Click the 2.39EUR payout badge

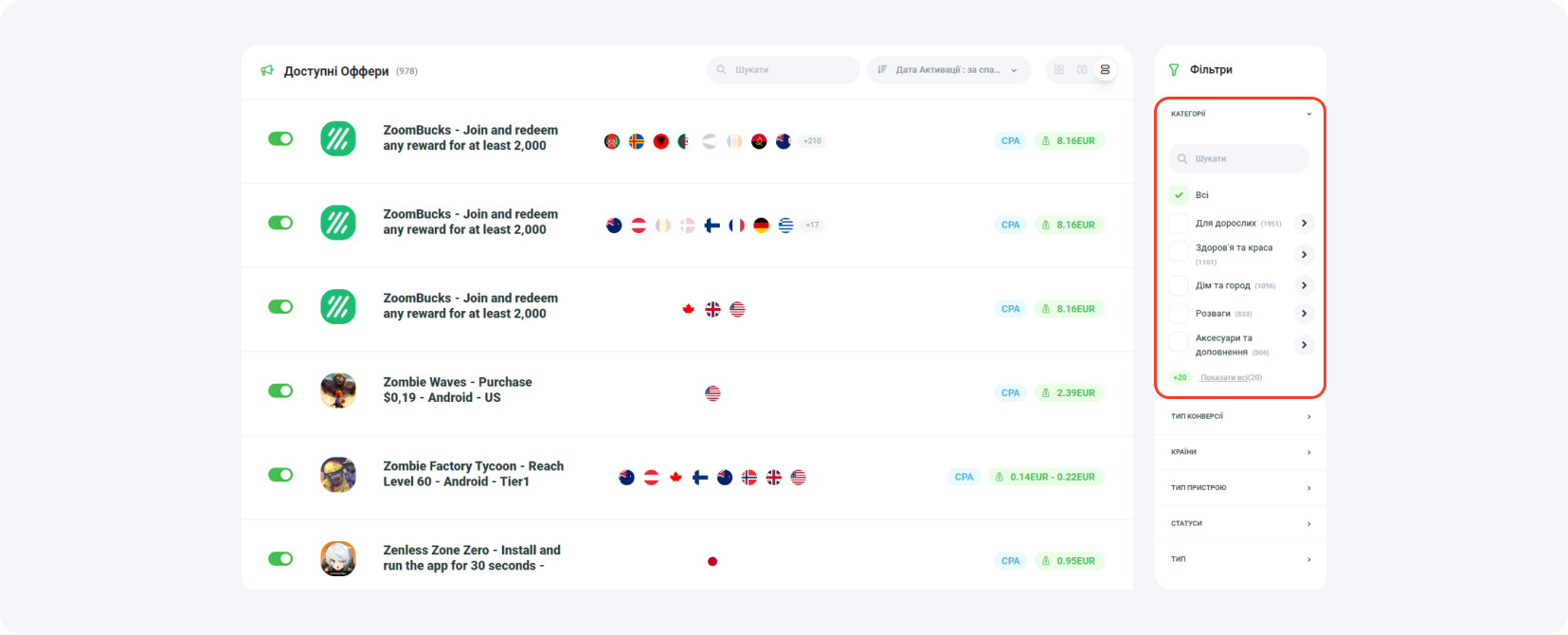click(1069, 392)
